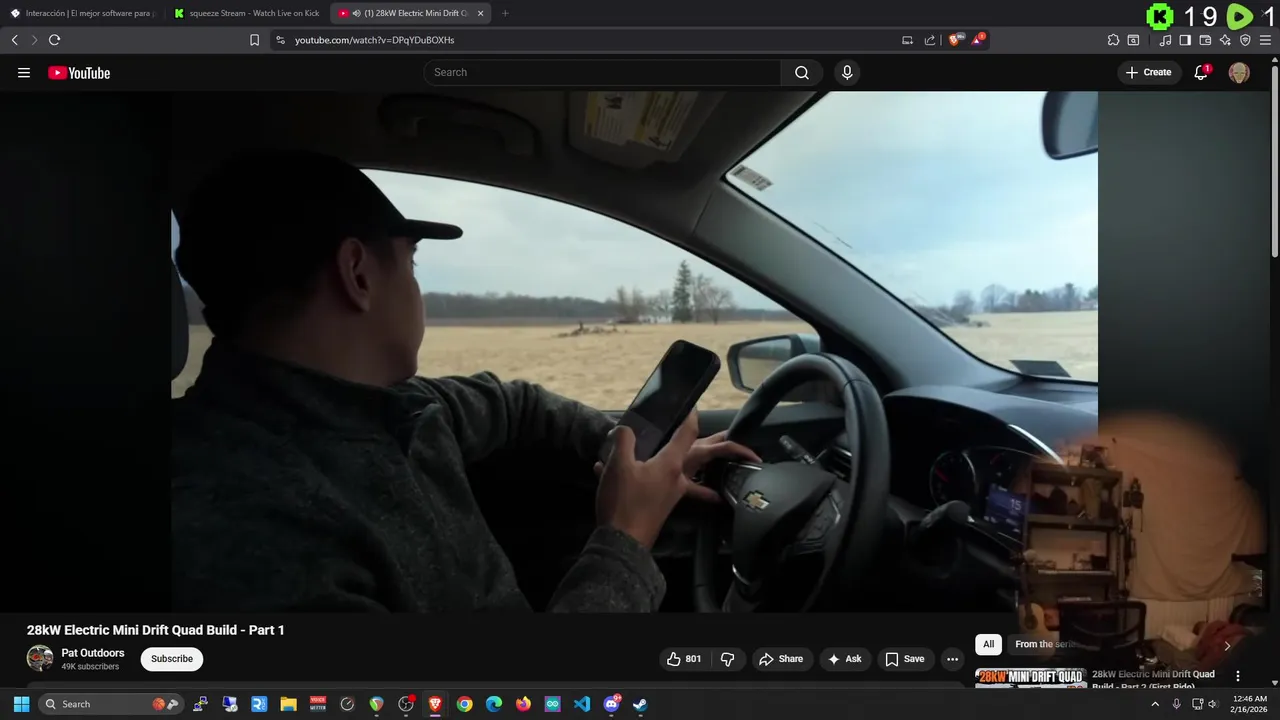Close the 28kW Electric Mini Drift tab

480,13
